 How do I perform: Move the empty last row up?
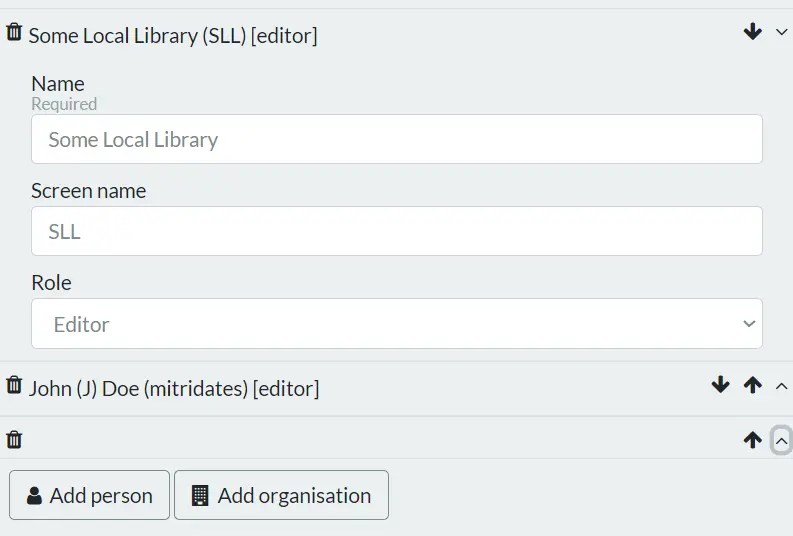(x=753, y=439)
